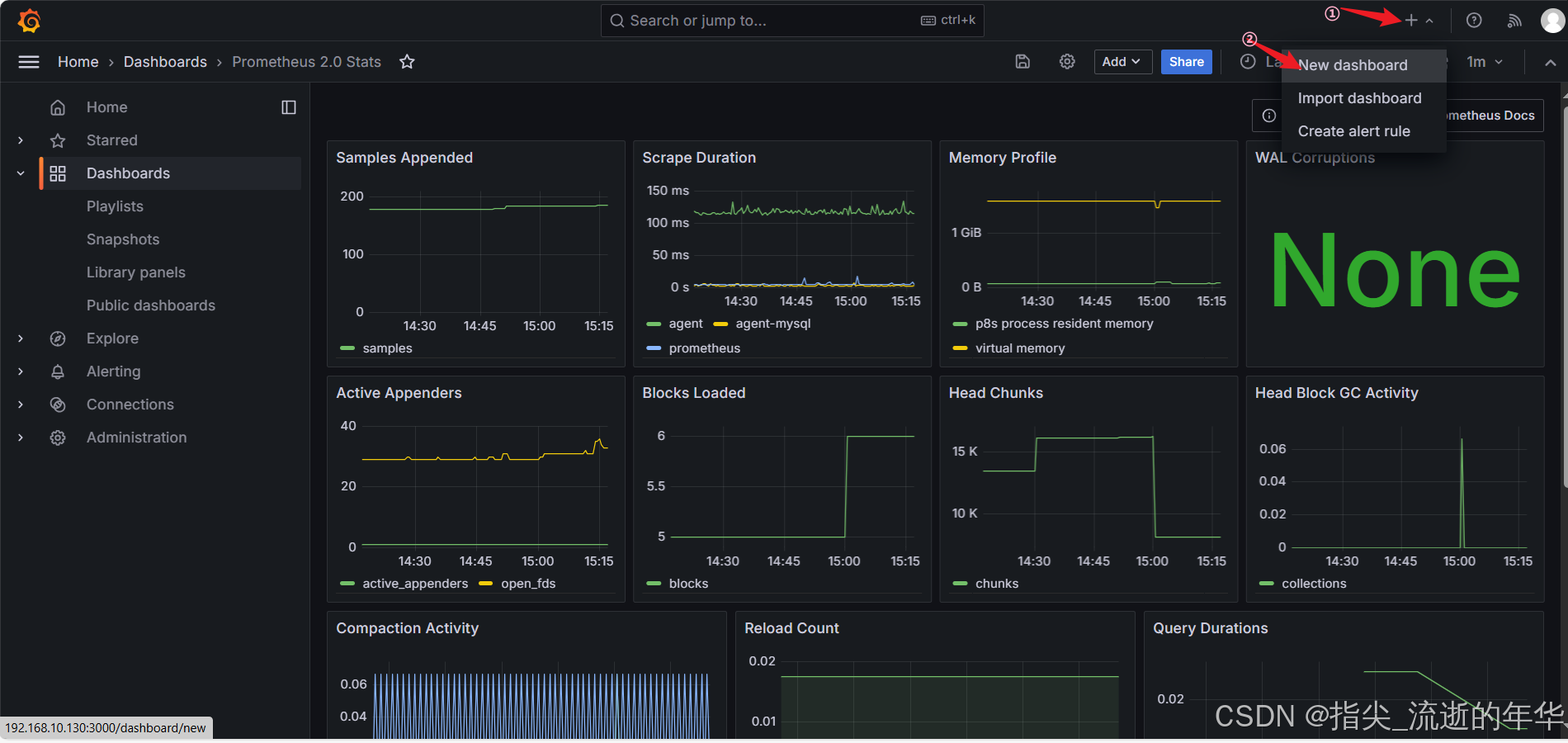Screen dimensions: 1568x743
Task: Toggle the virtual memory legend series
Action: [x=1020, y=348]
